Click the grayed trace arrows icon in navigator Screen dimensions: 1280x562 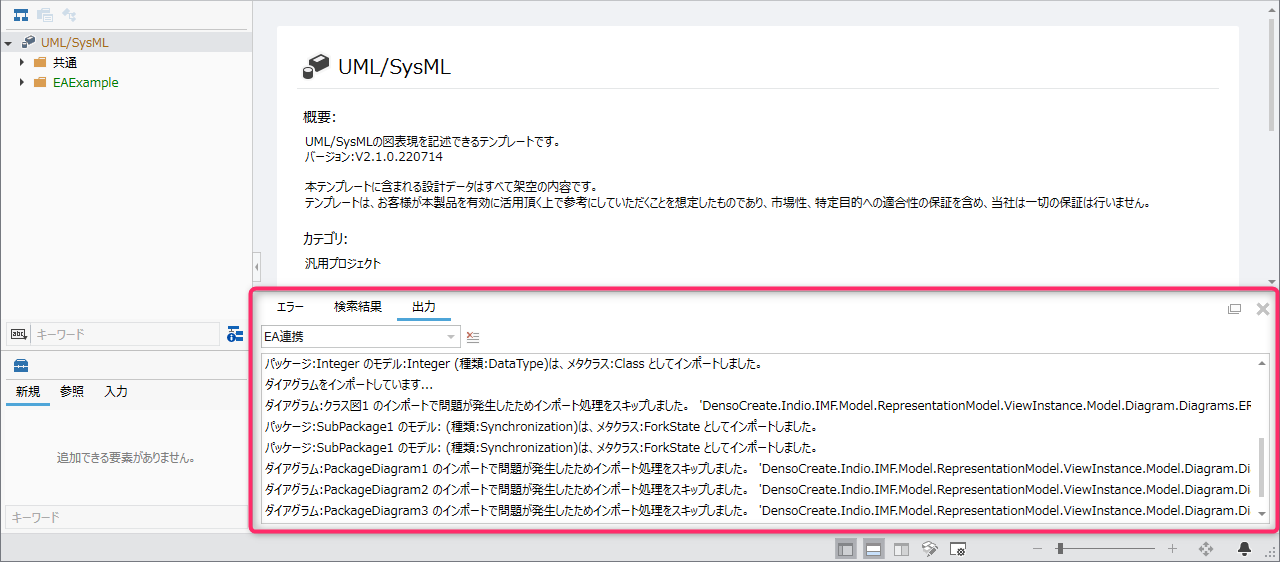(x=69, y=15)
